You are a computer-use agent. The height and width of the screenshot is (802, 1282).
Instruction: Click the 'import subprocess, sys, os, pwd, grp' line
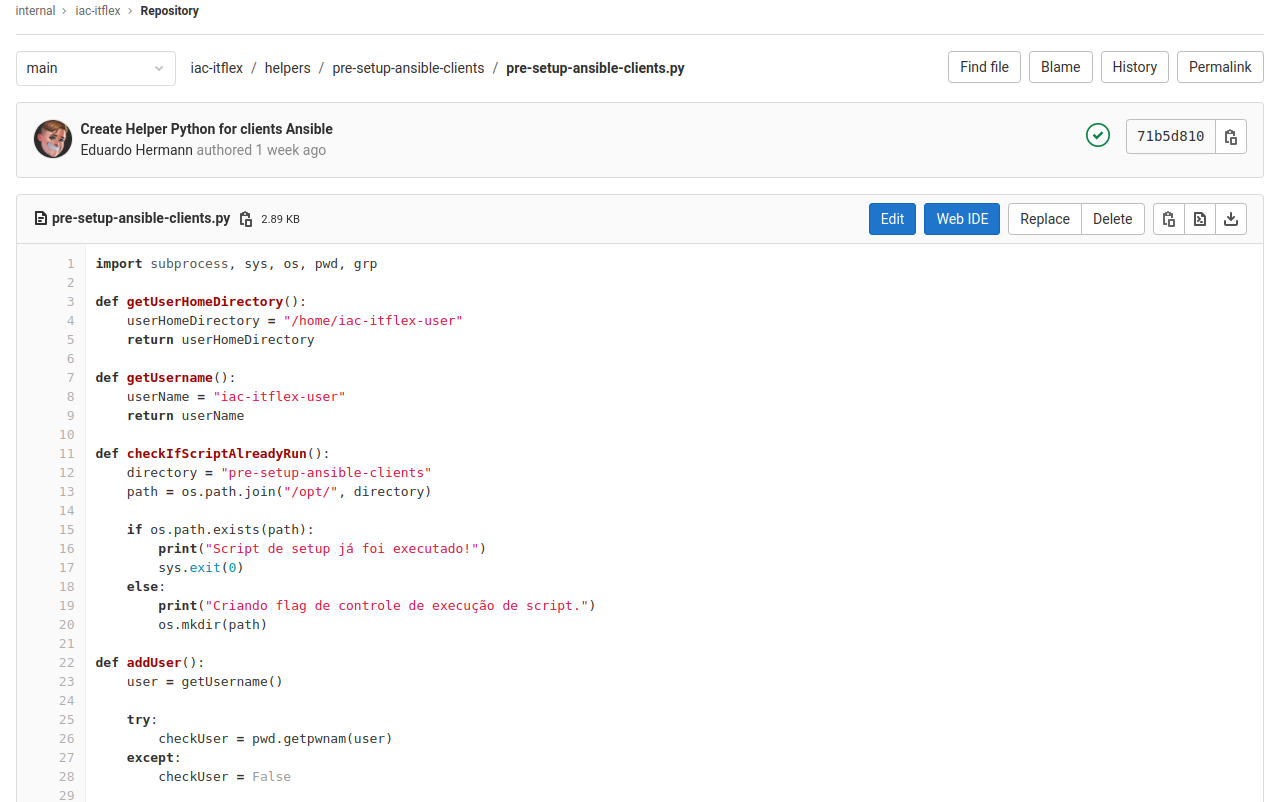(236, 264)
